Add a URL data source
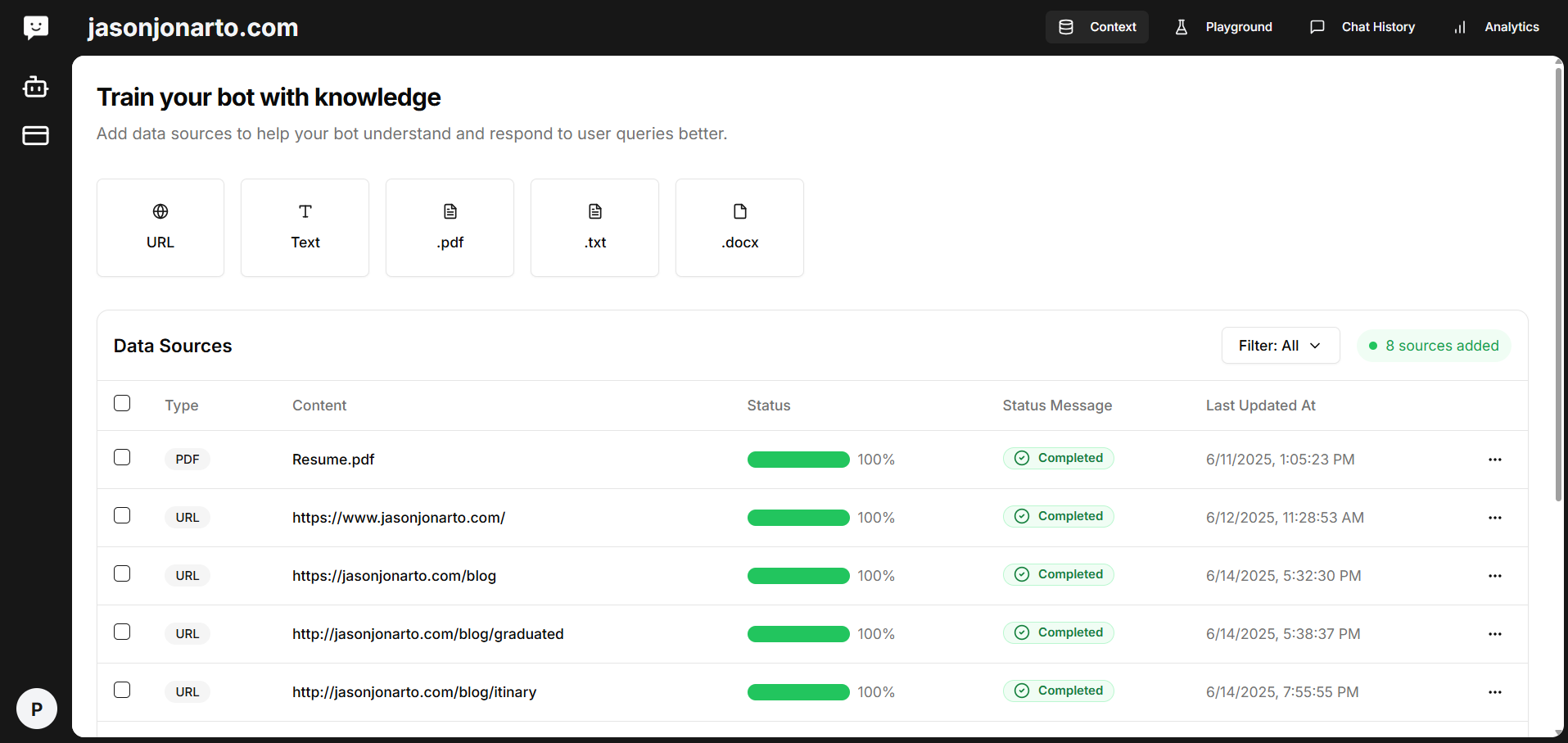Image resolution: width=1568 pixels, height=743 pixels. coord(160,228)
